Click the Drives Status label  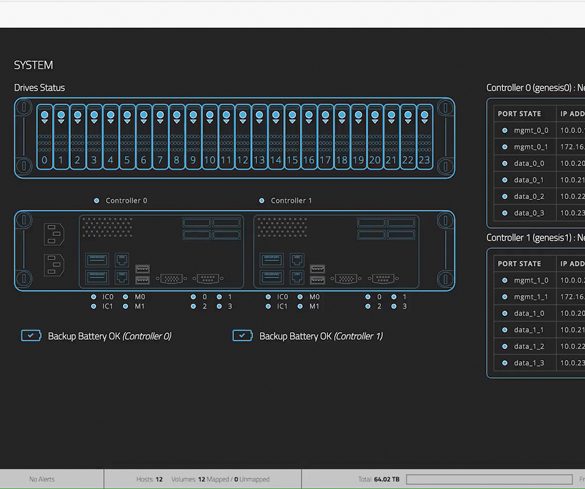(39, 88)
